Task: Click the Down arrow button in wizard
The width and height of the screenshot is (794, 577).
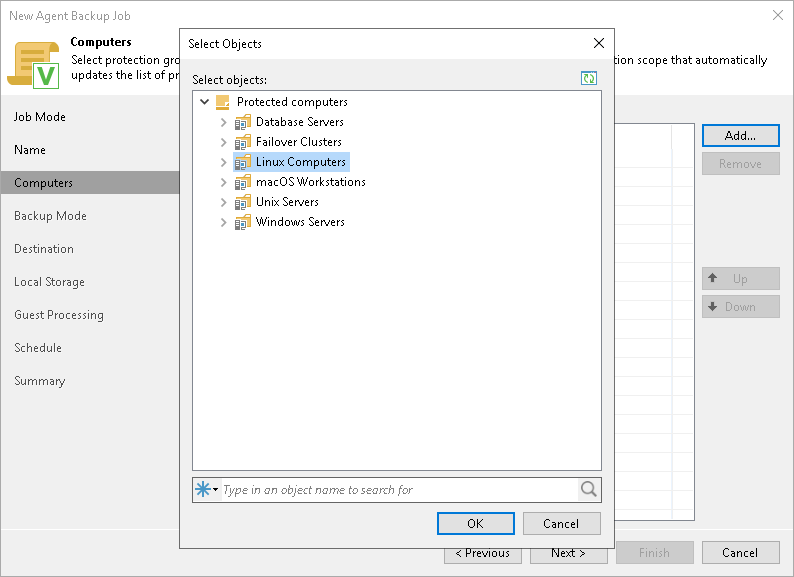Action: pos(740,307)
